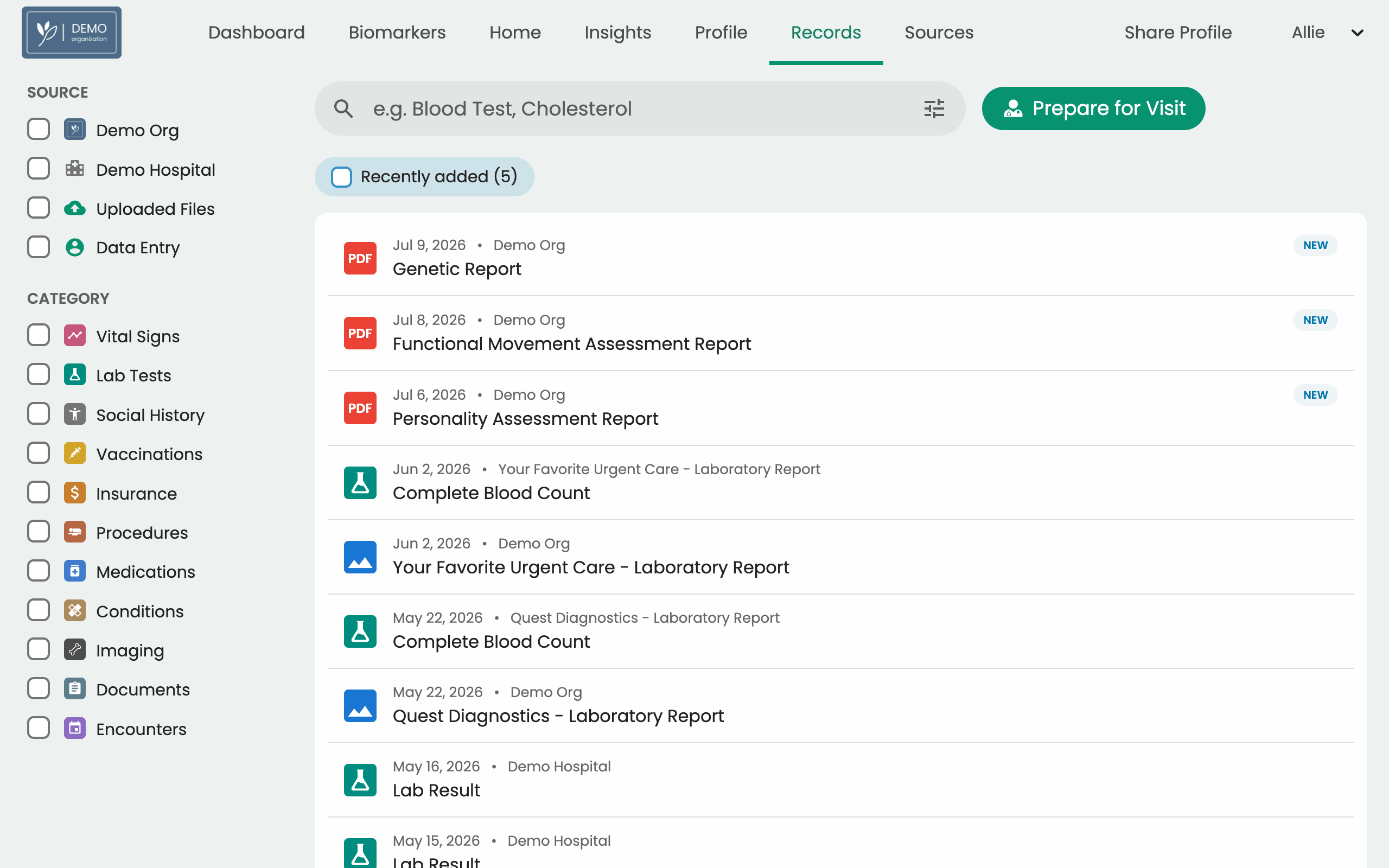Click flask icon of May 16 Lab Result
Image resolution: width=1389 pixels, height=868 pixels.
click(360, 780)
